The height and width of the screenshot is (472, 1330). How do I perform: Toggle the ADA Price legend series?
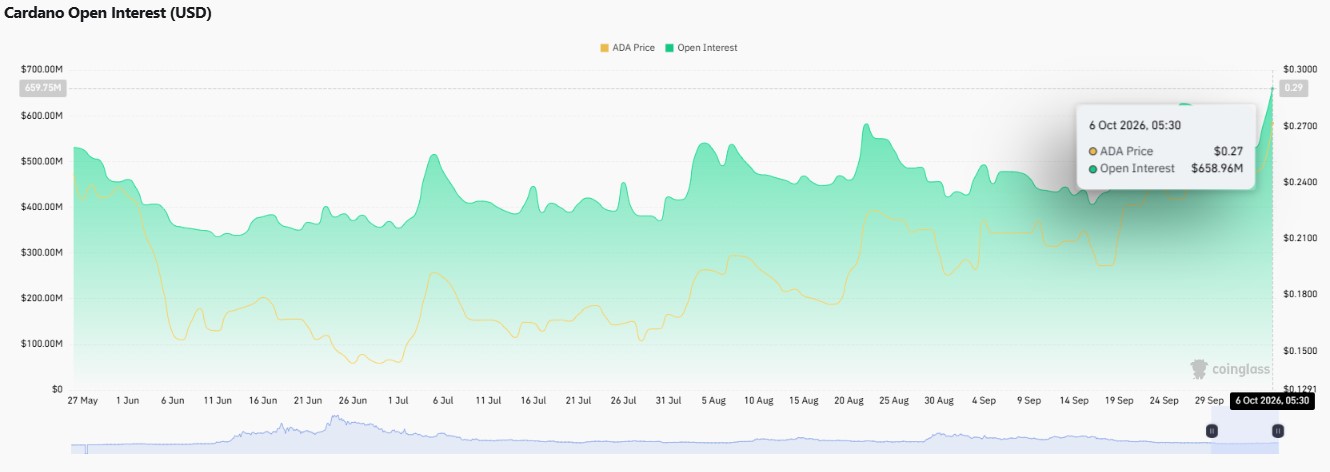coord(627,48)
